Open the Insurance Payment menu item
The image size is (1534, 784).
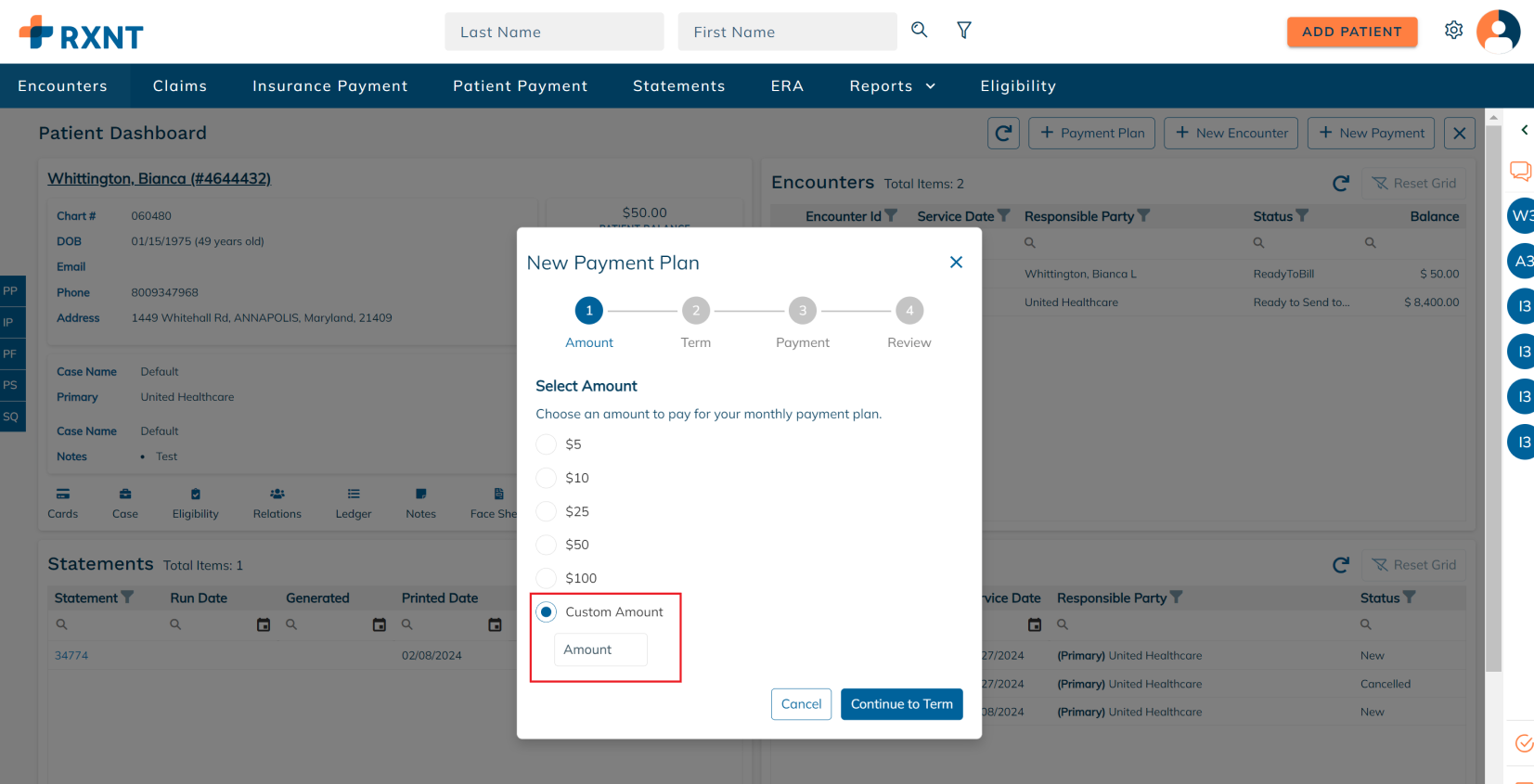point(330,86)
